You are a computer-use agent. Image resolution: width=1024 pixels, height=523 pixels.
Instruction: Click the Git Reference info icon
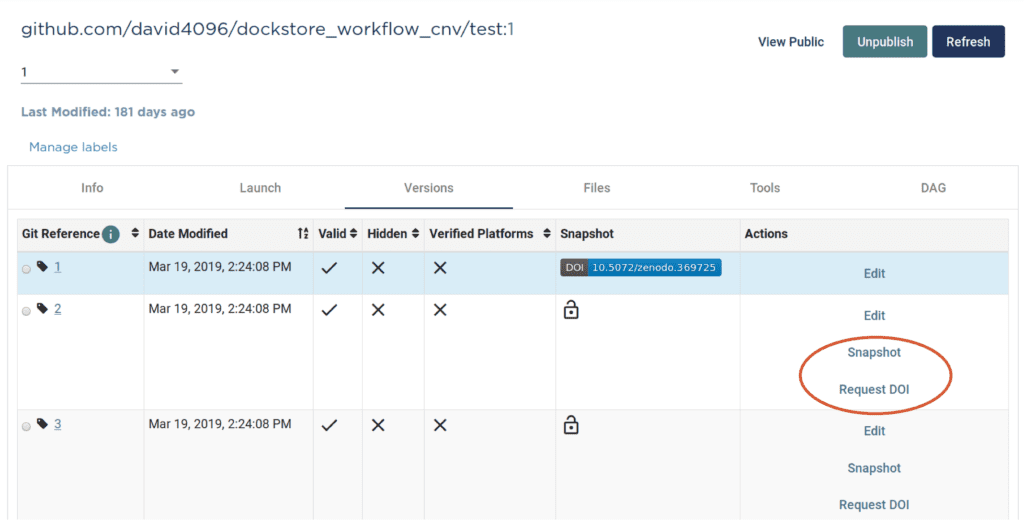point(111,234)
